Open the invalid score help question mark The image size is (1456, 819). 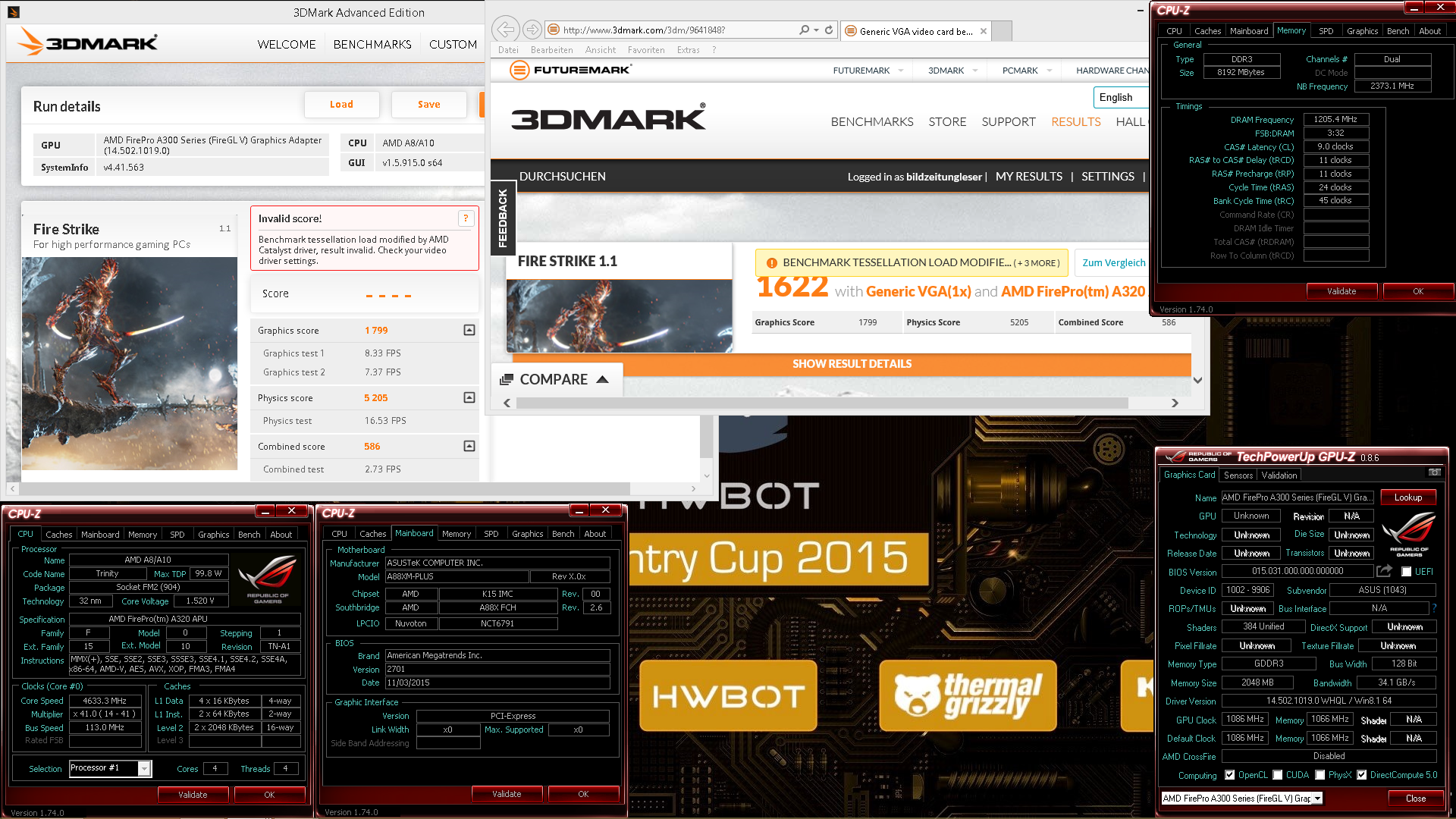click(x=466, y=218)
